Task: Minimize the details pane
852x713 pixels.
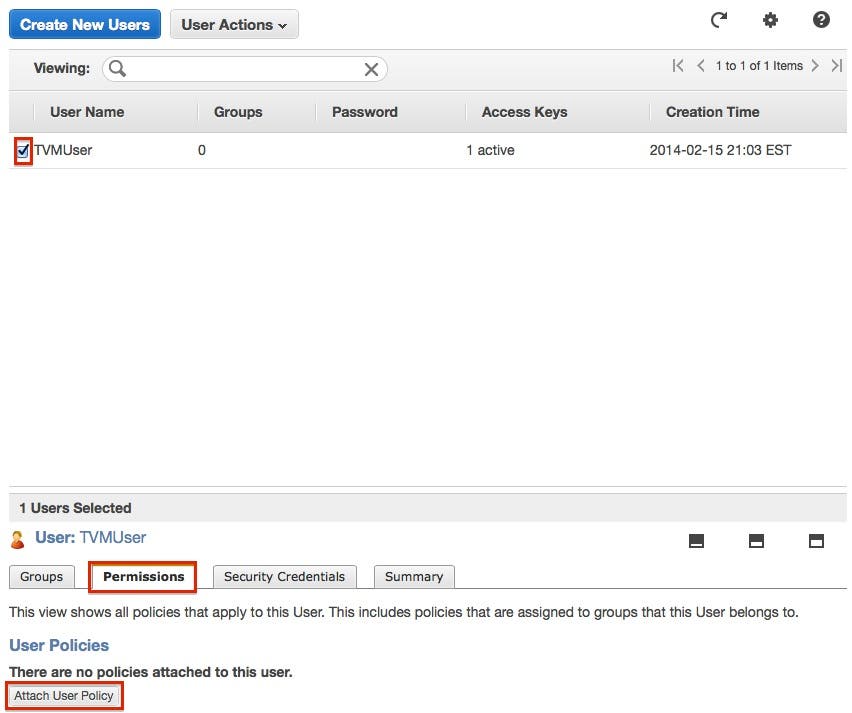Action: pyautogui.click(x=697, y=541)
